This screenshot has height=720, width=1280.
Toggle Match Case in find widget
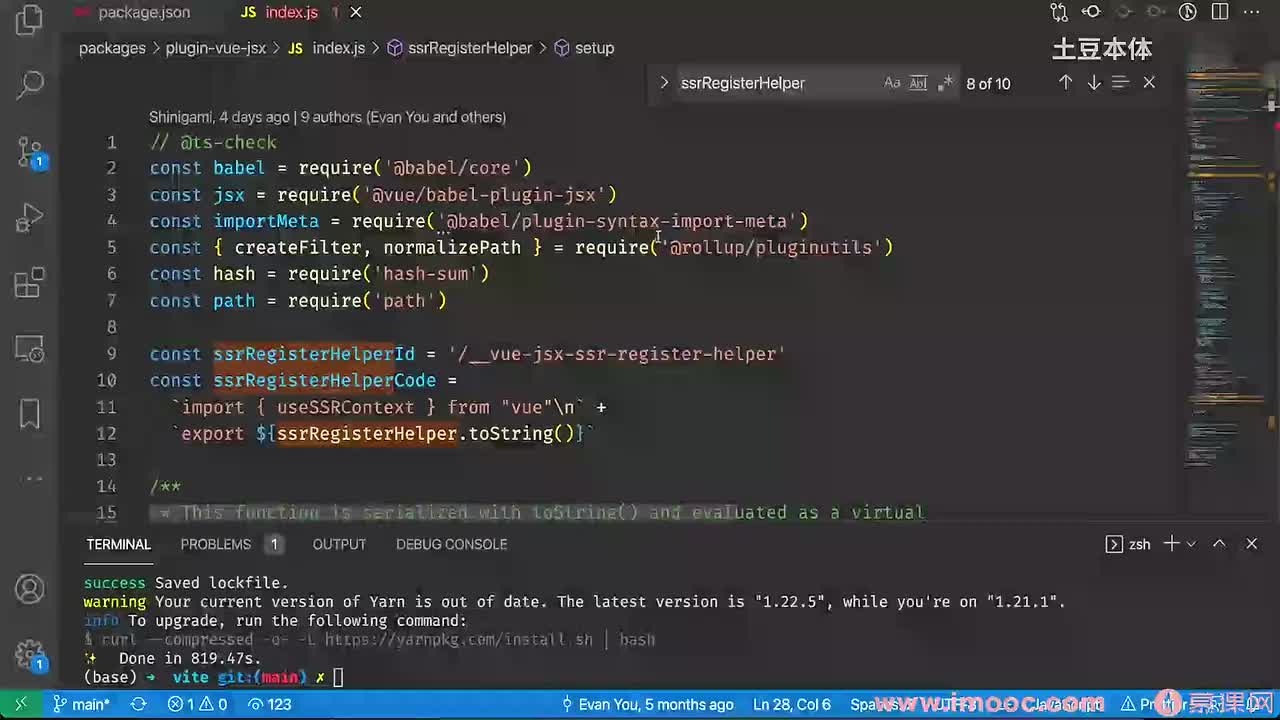point(892,83)
